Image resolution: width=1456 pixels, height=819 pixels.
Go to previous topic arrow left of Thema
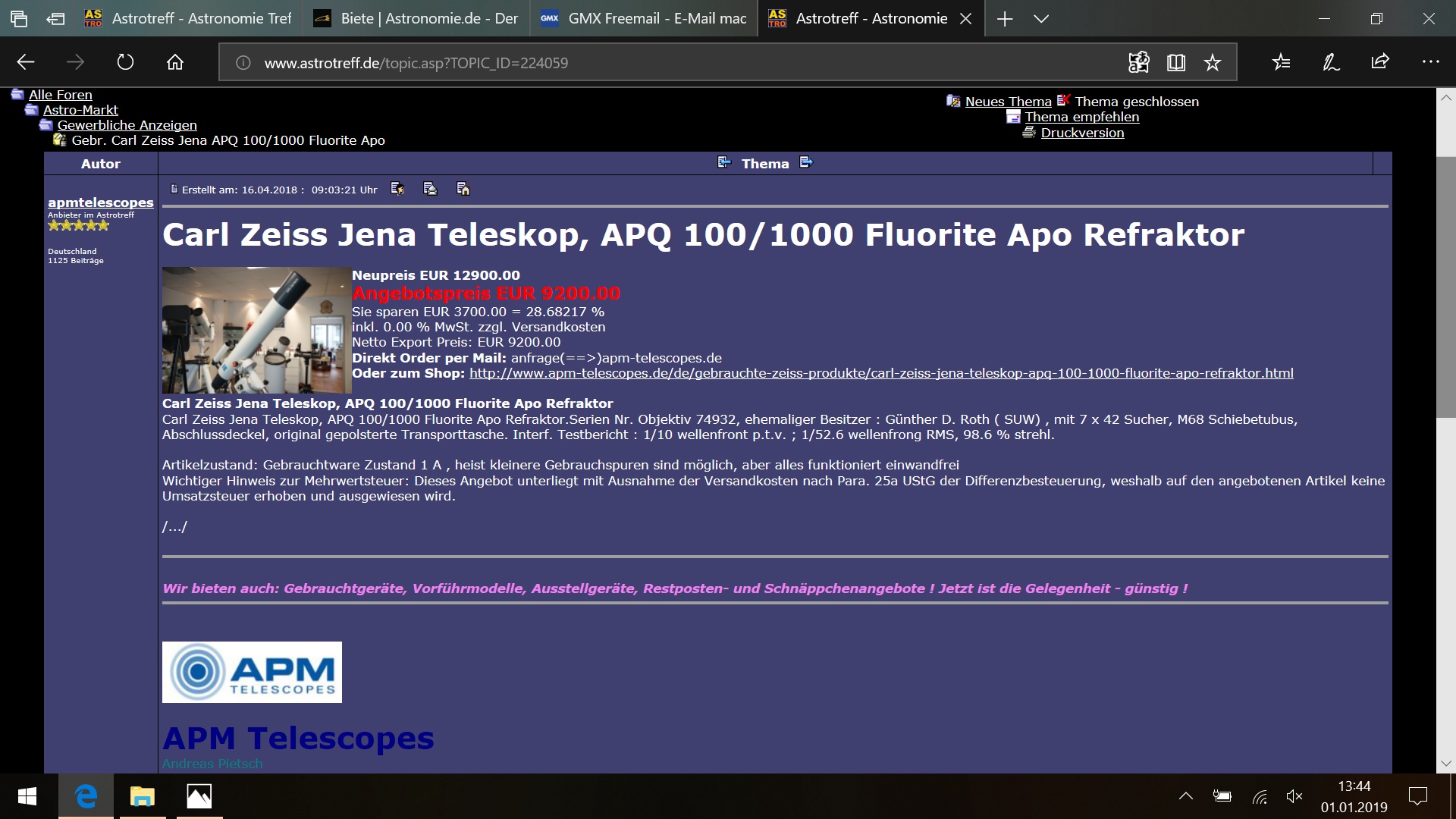724,162
